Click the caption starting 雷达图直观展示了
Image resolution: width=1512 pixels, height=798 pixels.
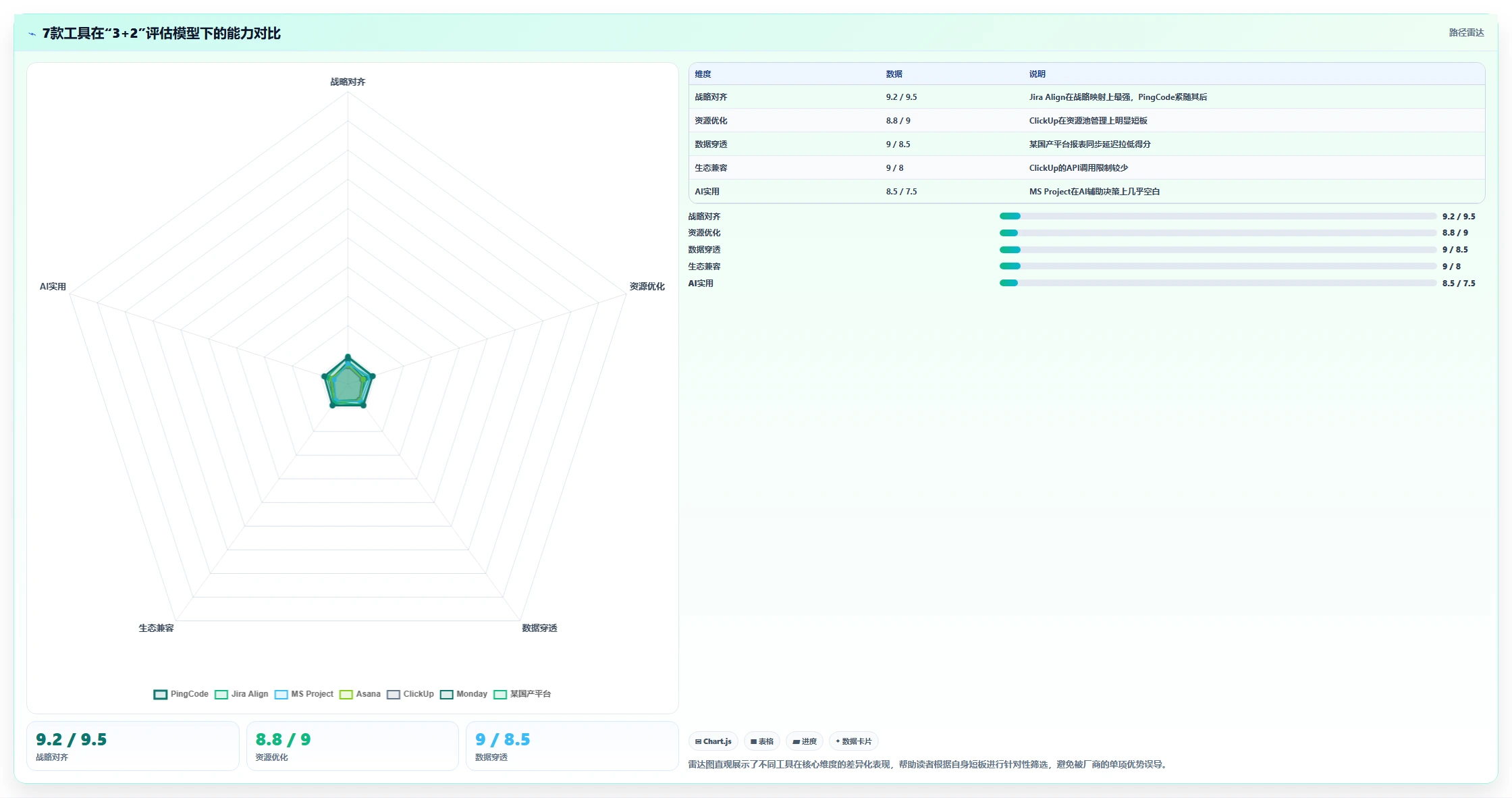(x=929, y=764)
